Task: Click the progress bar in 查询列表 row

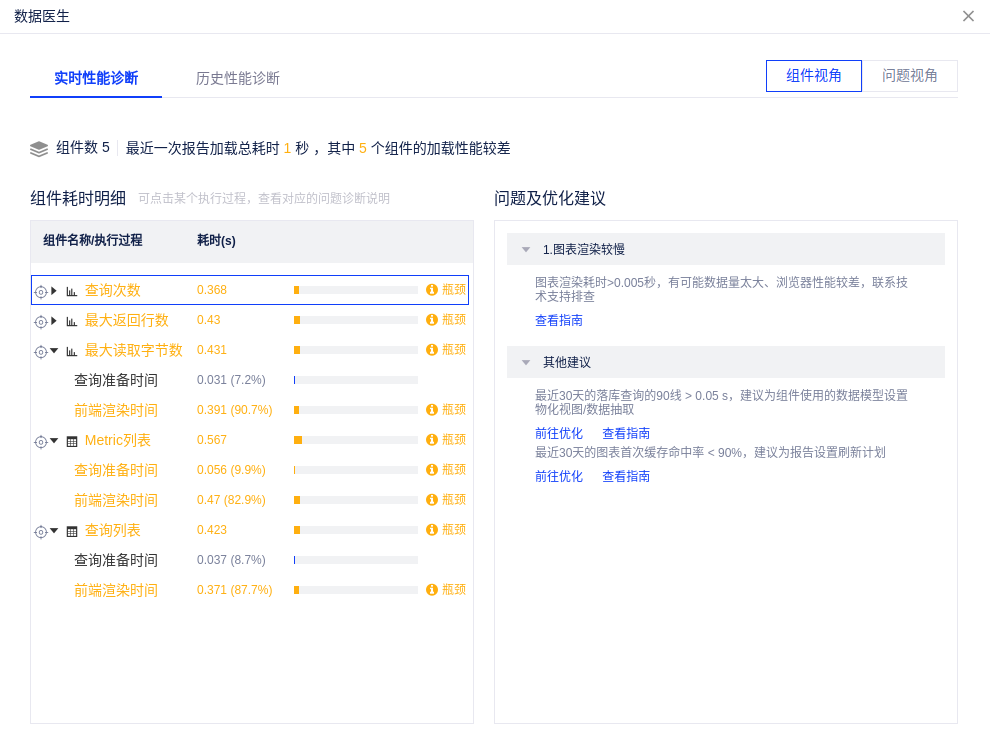Action: (x=355, y=530)
